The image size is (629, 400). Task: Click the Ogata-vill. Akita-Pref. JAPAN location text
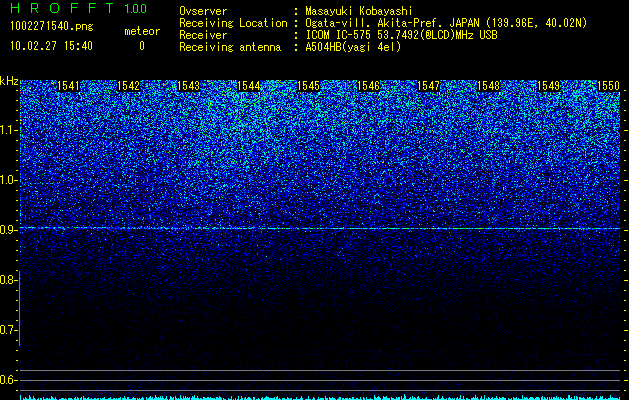point(446,23)
